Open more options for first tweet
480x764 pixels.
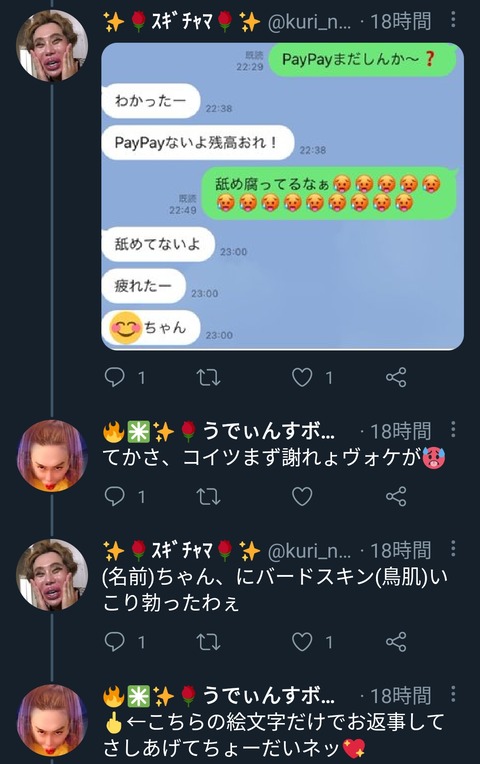coord(453,19)
